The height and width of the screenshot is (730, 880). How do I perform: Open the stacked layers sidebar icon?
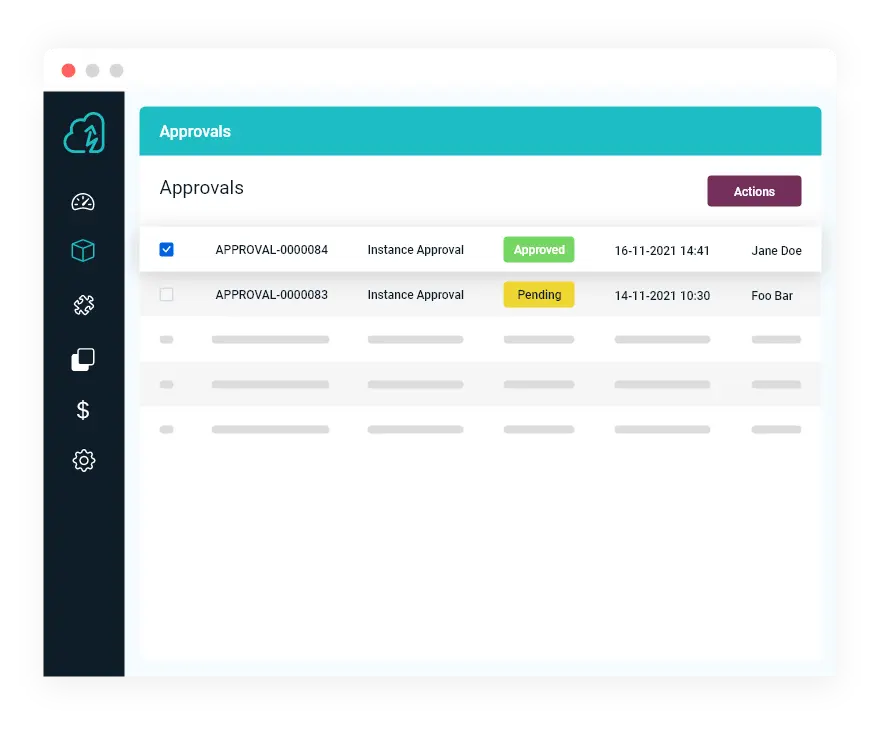[x=84, y=358]
